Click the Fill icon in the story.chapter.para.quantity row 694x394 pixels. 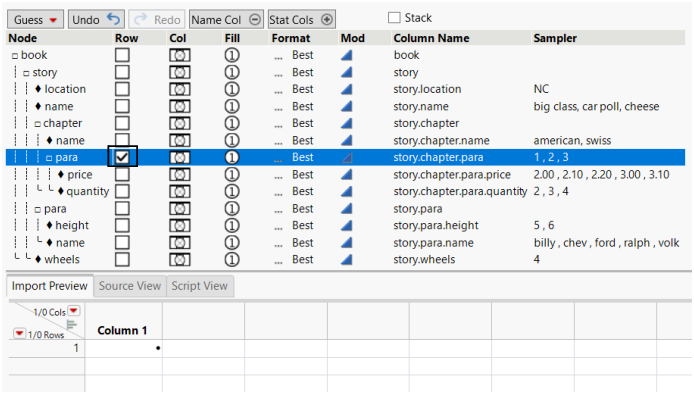pos(232,192)
